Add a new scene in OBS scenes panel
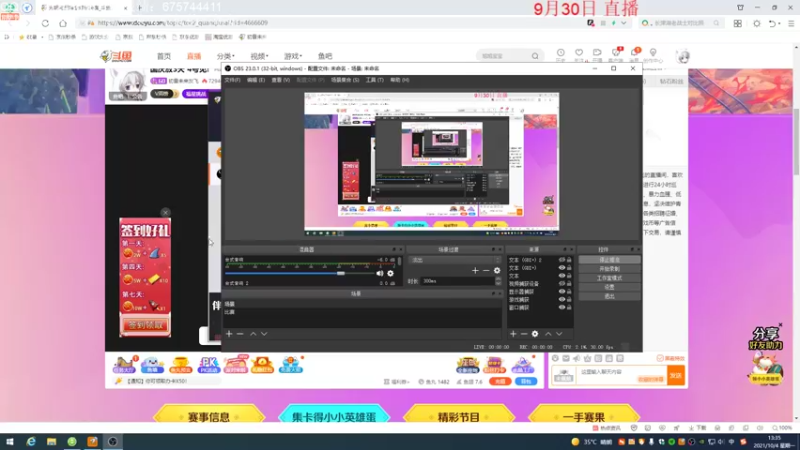Screen dimensions: 800x450 tap(229, 334)
